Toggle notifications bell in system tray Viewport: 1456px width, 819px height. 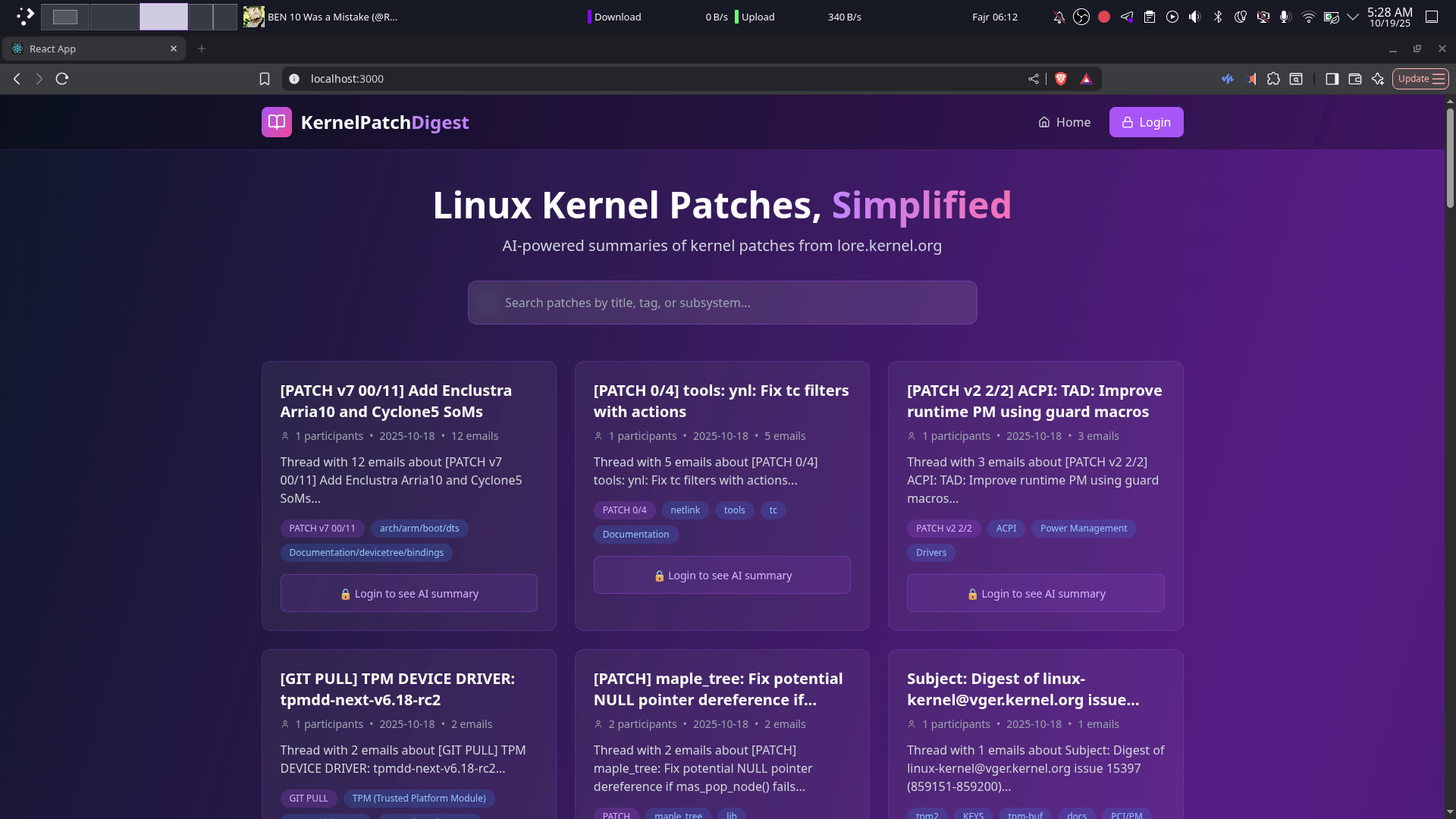tap(1059, 17)
